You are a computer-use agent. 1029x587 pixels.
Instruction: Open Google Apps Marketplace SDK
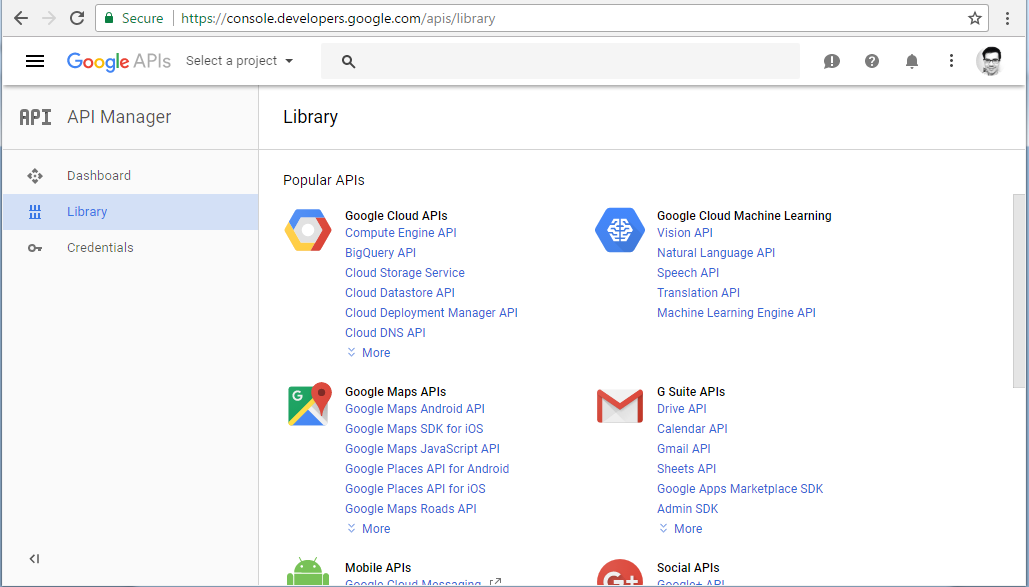coord(740,489)
